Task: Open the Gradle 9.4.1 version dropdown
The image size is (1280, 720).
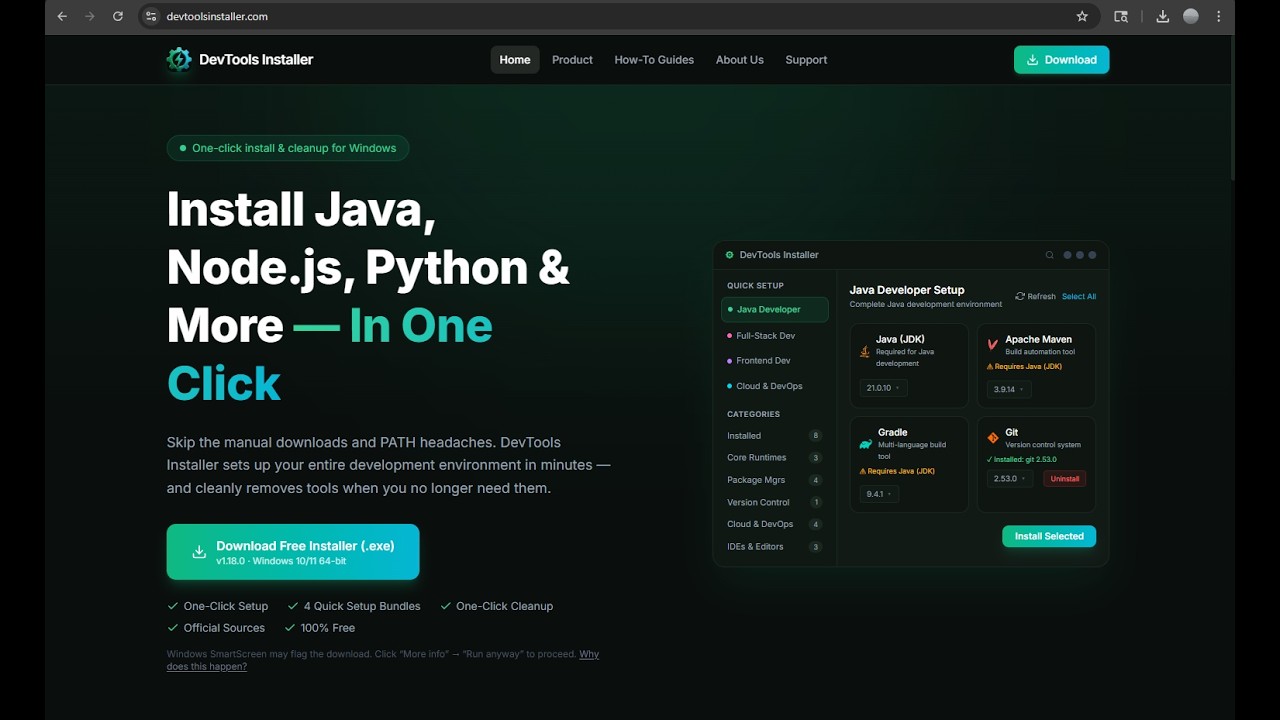Action: coord(879,494)
